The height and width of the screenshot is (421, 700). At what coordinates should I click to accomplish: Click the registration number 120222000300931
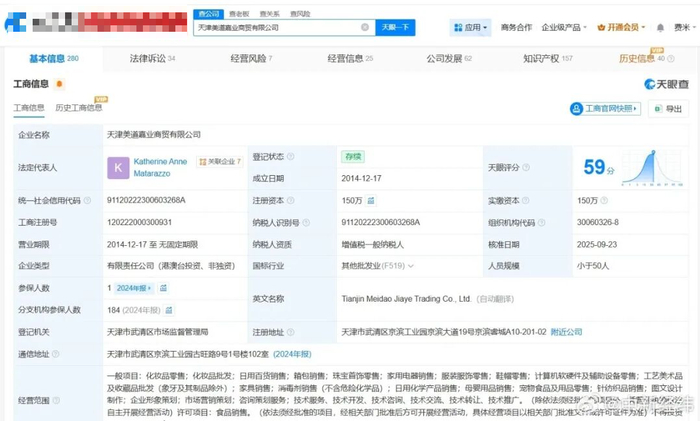coord(139,222)
